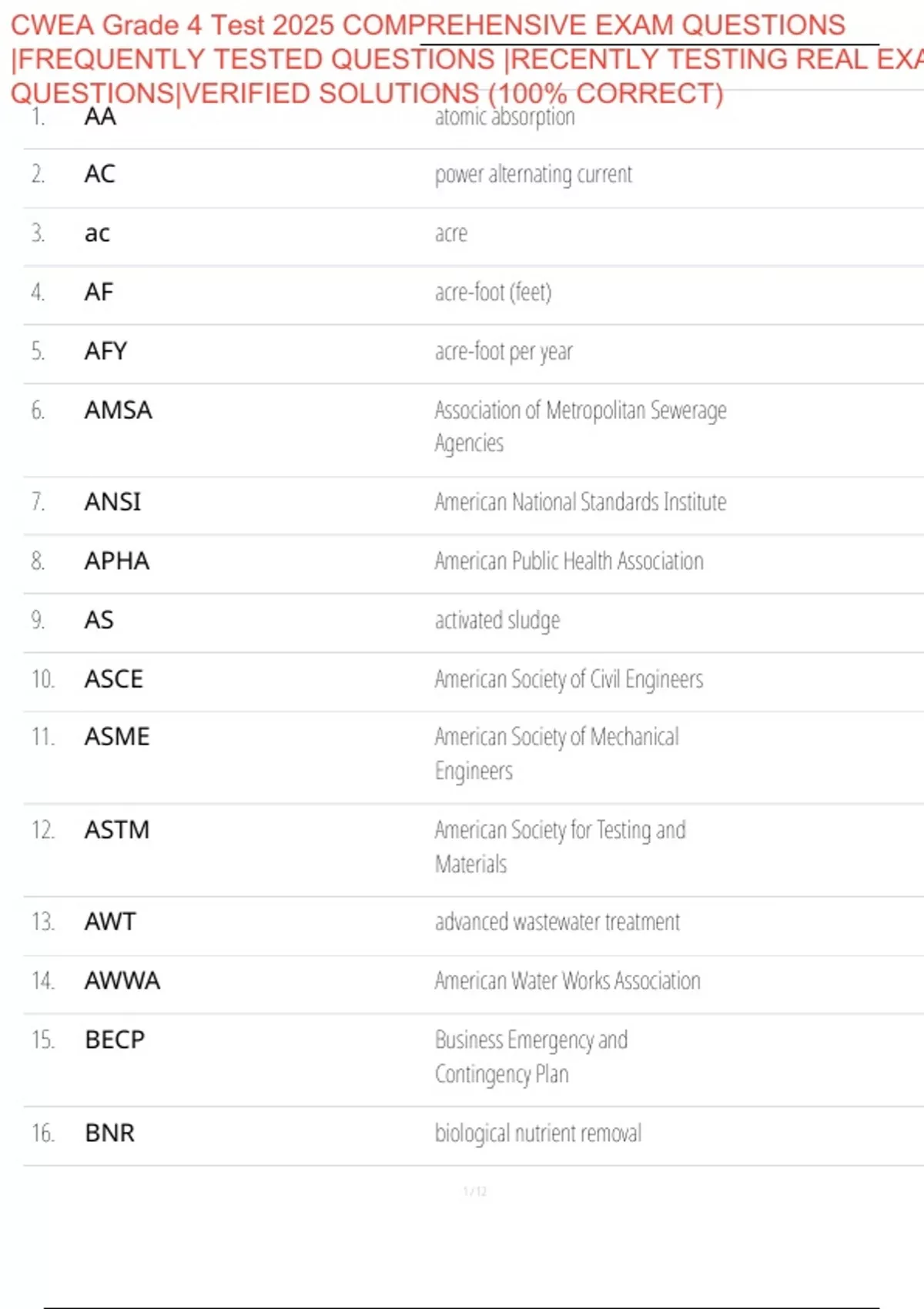
Task: Select the 'acre-foot per year' definition
Action: (504, 352)
